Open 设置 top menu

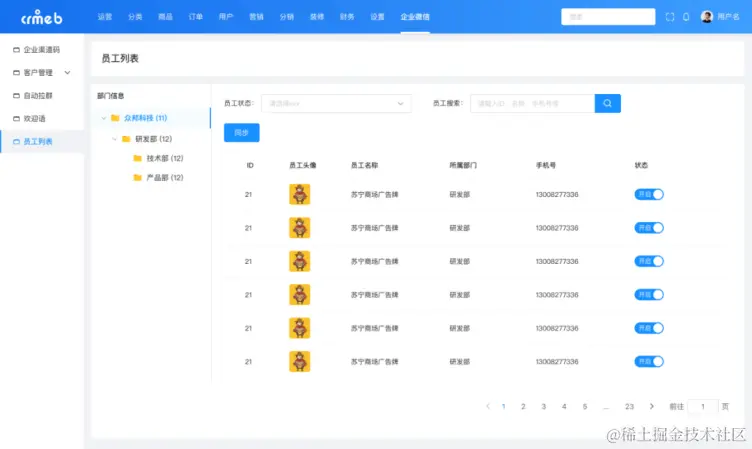click(377, 17)
